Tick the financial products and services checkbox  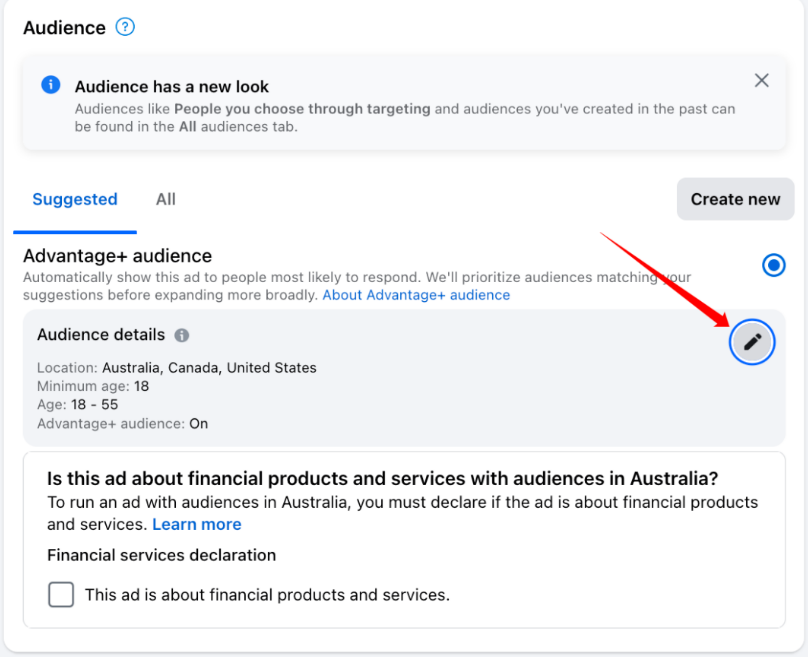[x=61, y=595]
